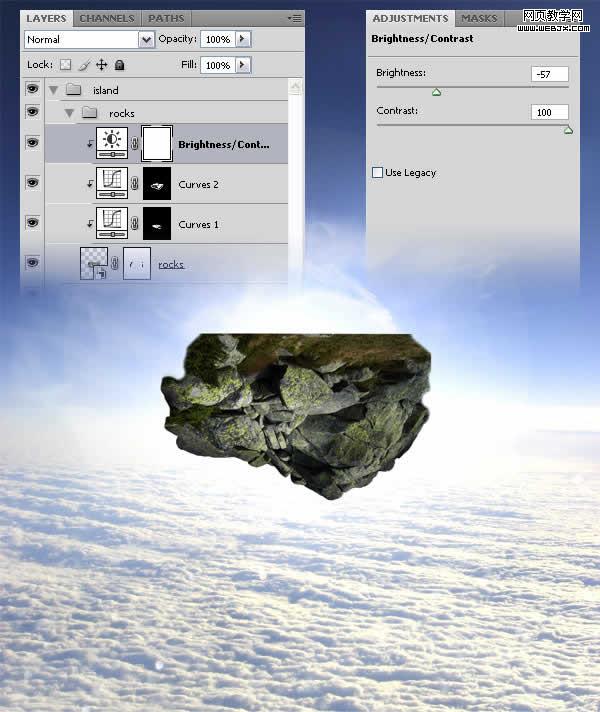Hide the rocks group

click(32, 111)
